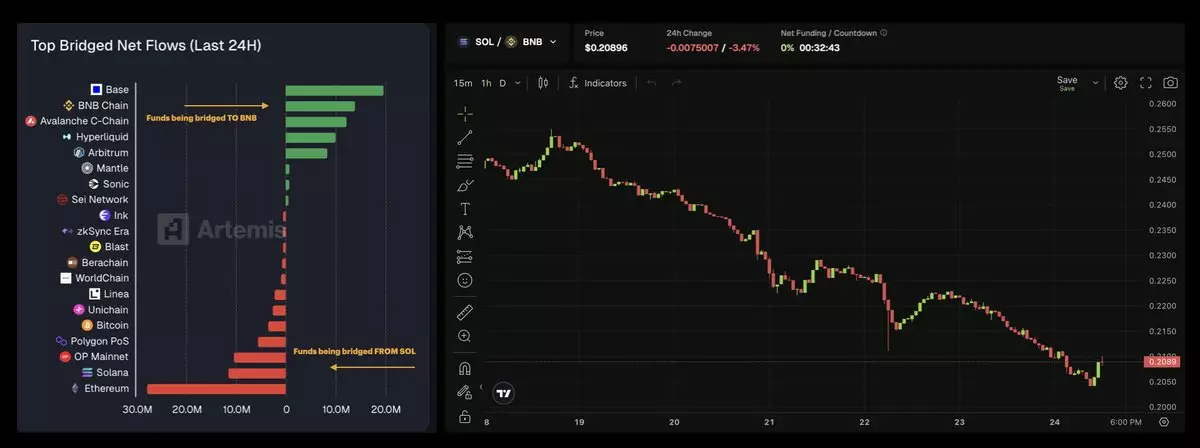The image size is (1200, 448).
Task: Click the red Ethereum outflow bar
Action: point(216,389)
